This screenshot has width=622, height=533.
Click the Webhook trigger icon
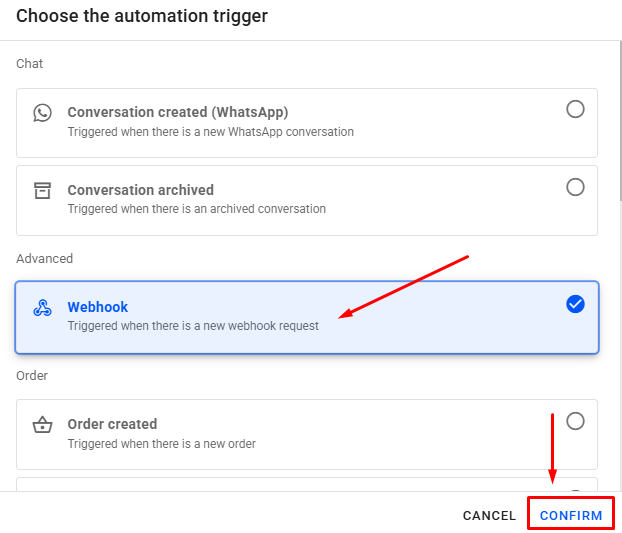click(x=42, y=308)
